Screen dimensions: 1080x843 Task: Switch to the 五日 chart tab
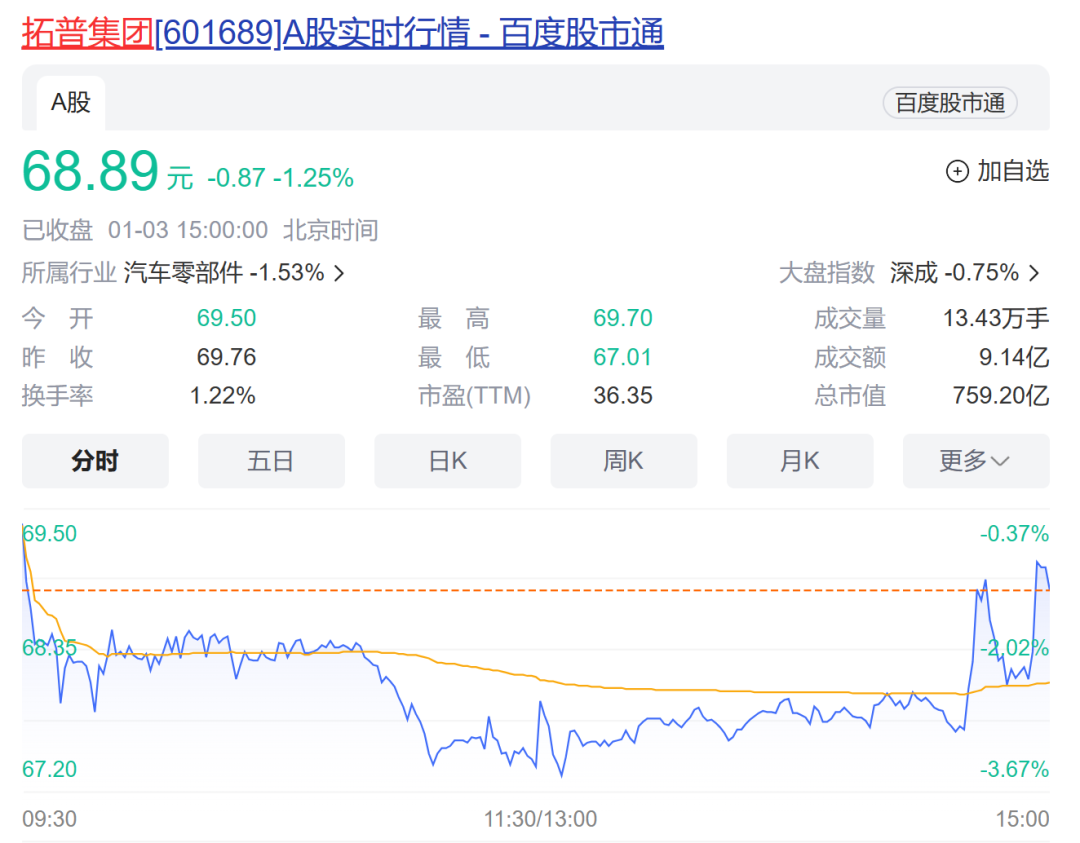pos(271,461)
